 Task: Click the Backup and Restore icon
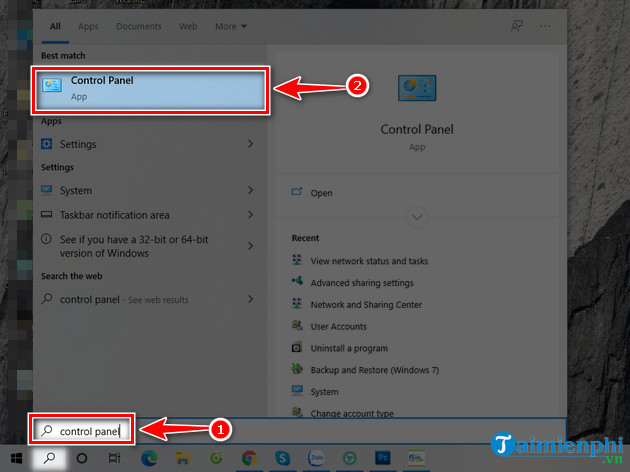point(297,368)
